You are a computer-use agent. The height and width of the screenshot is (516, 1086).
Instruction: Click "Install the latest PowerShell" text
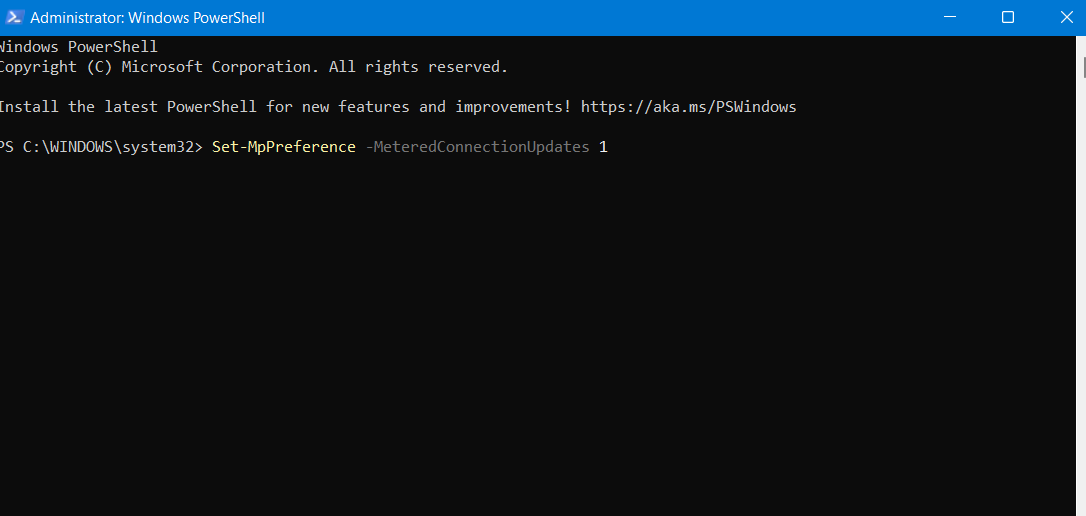128,107
